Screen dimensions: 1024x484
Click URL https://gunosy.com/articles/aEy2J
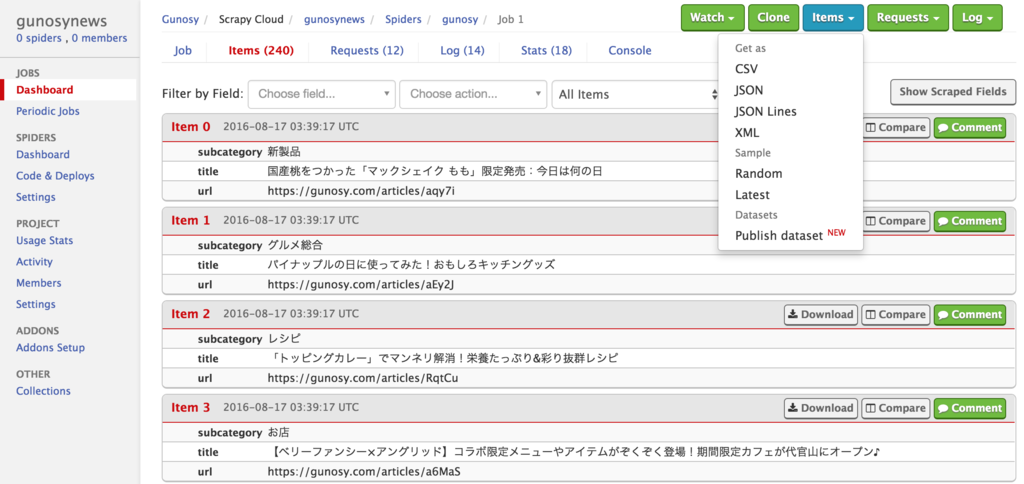(360, 285)
